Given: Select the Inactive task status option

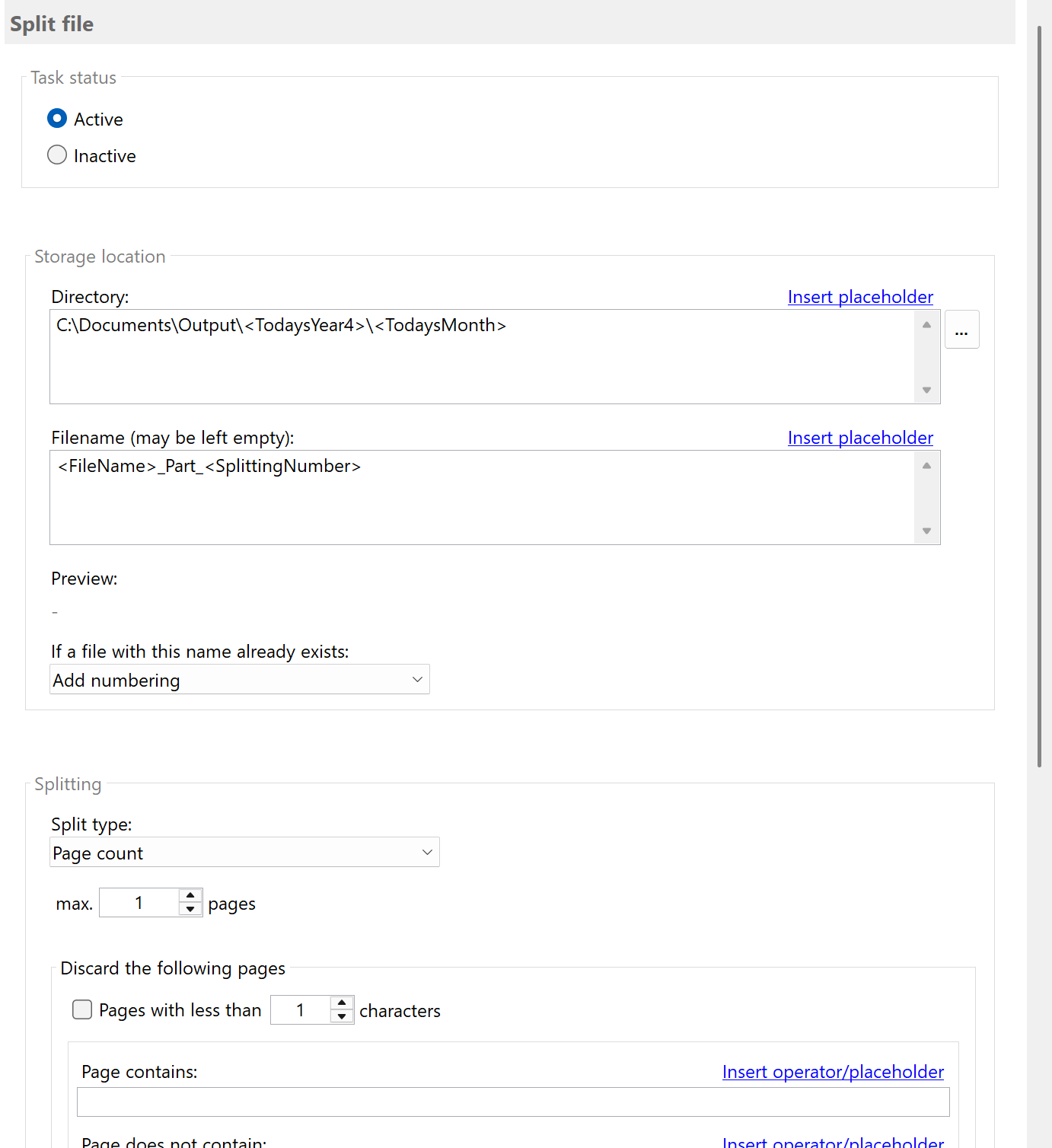Looking at the screenshot, I should point(57,155).
